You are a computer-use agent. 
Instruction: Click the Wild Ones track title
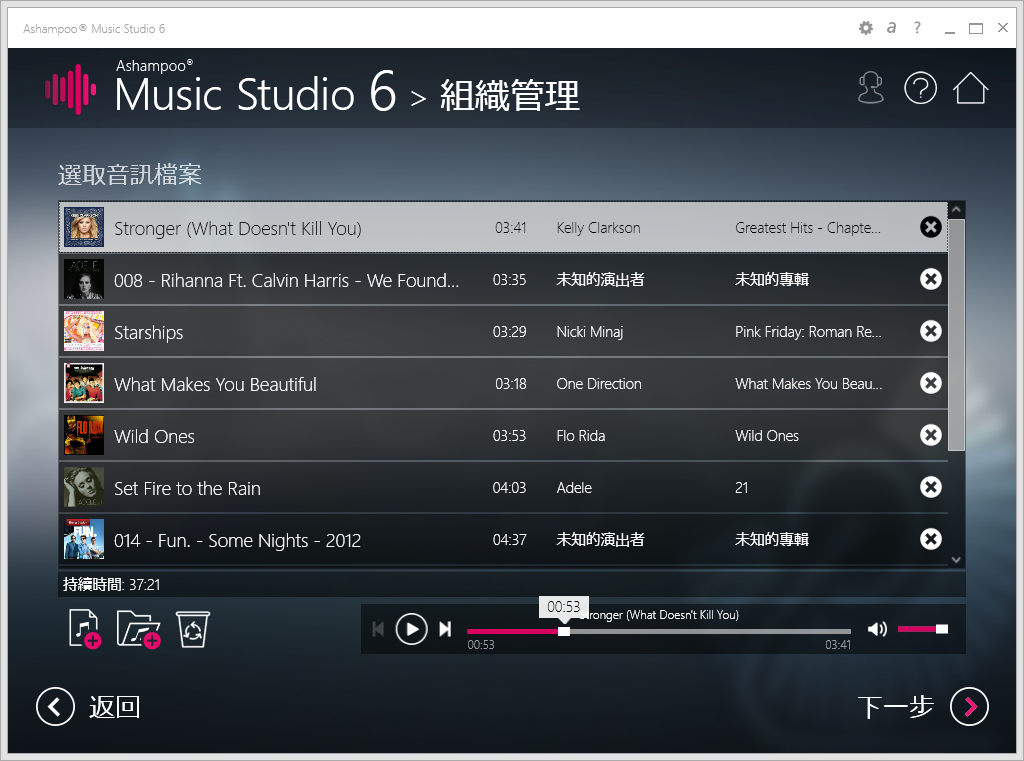154,436
